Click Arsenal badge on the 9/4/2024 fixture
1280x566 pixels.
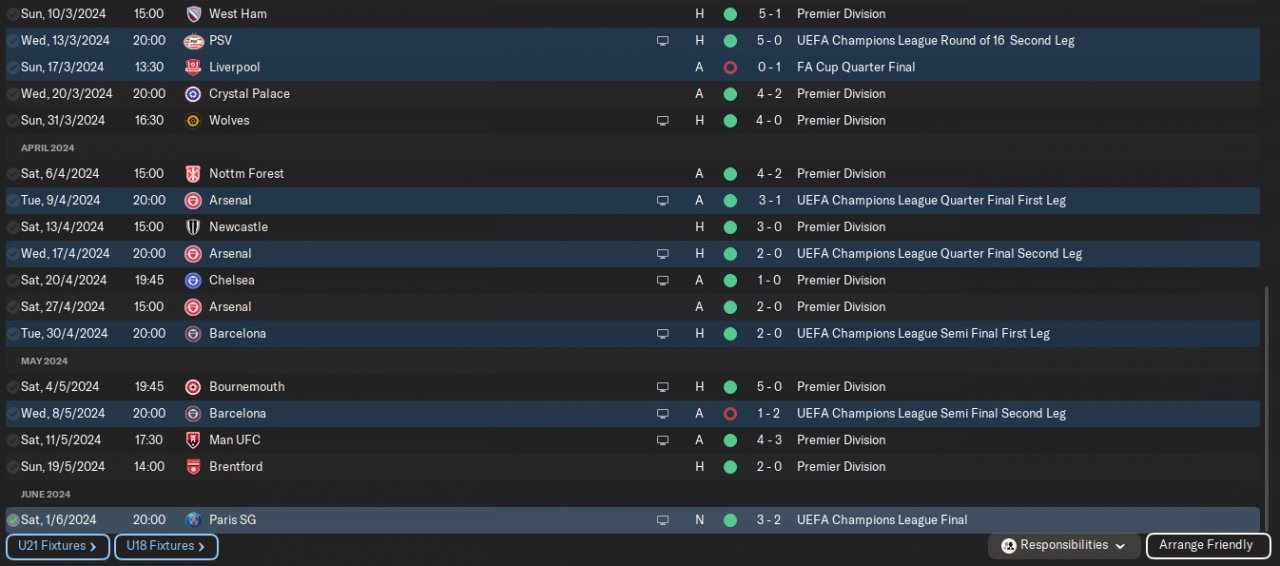(x=193, y=201)
